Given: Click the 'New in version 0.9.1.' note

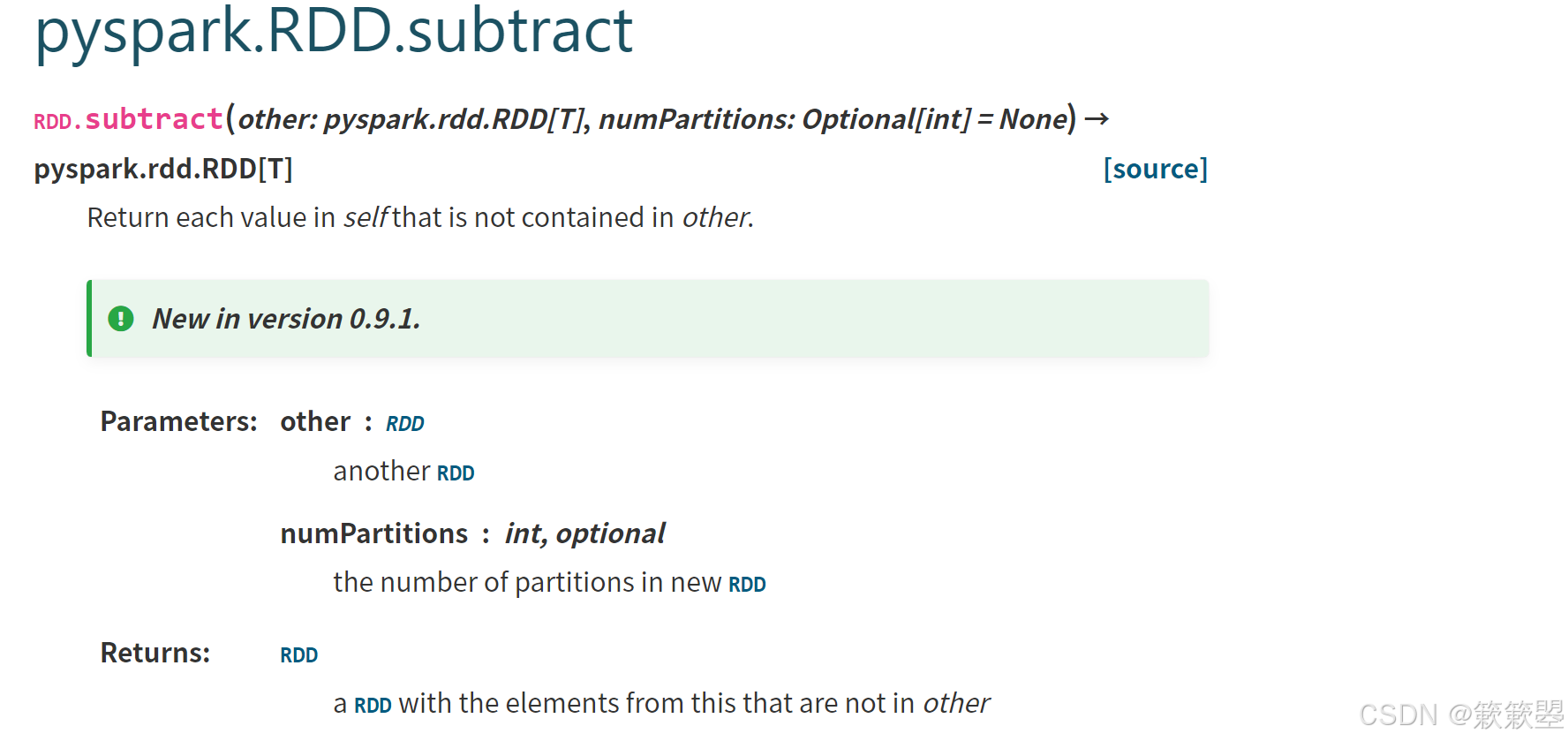Looking at the screenshot, I should click(x=286, y=319).
